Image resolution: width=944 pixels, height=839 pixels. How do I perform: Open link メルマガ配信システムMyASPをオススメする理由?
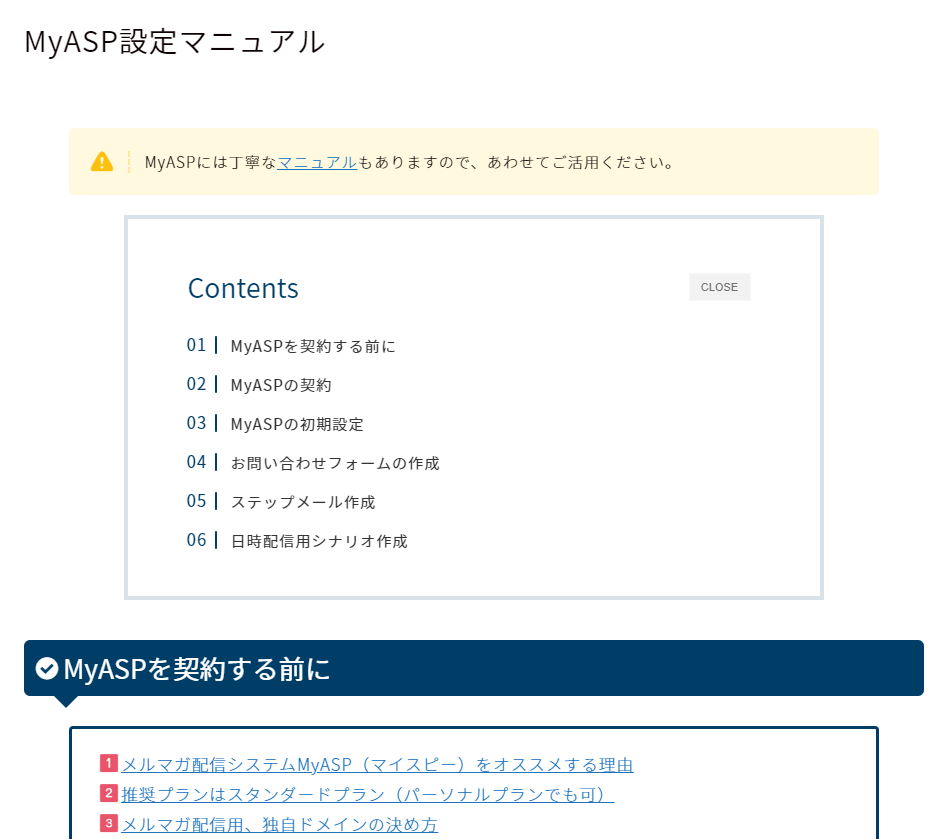point(377,764)
